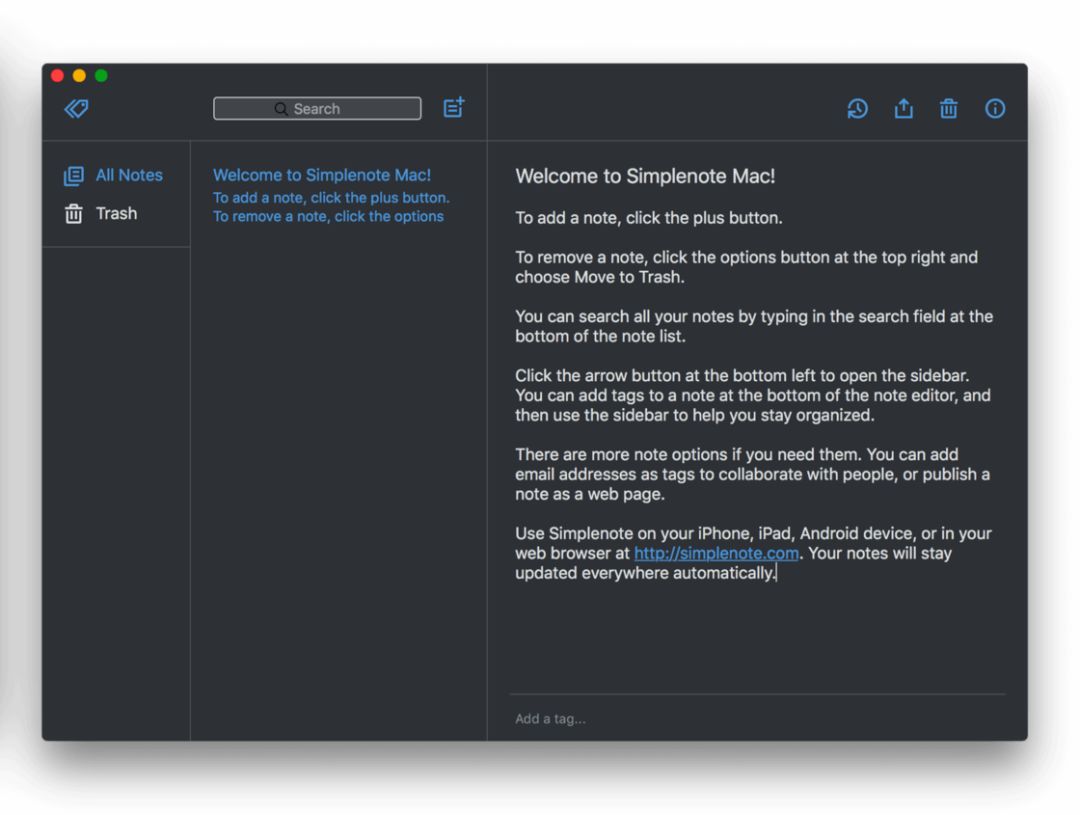Viewport: 1080px width, 815px height.
Task: Move note to trash via toolbar icon
Action: pos(949,109)
